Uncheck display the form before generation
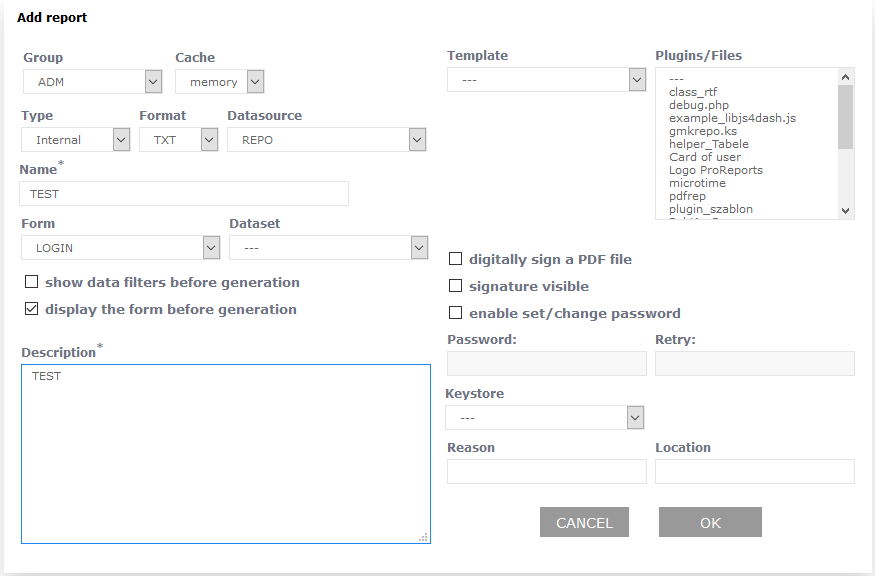 [x=32, y=310]
